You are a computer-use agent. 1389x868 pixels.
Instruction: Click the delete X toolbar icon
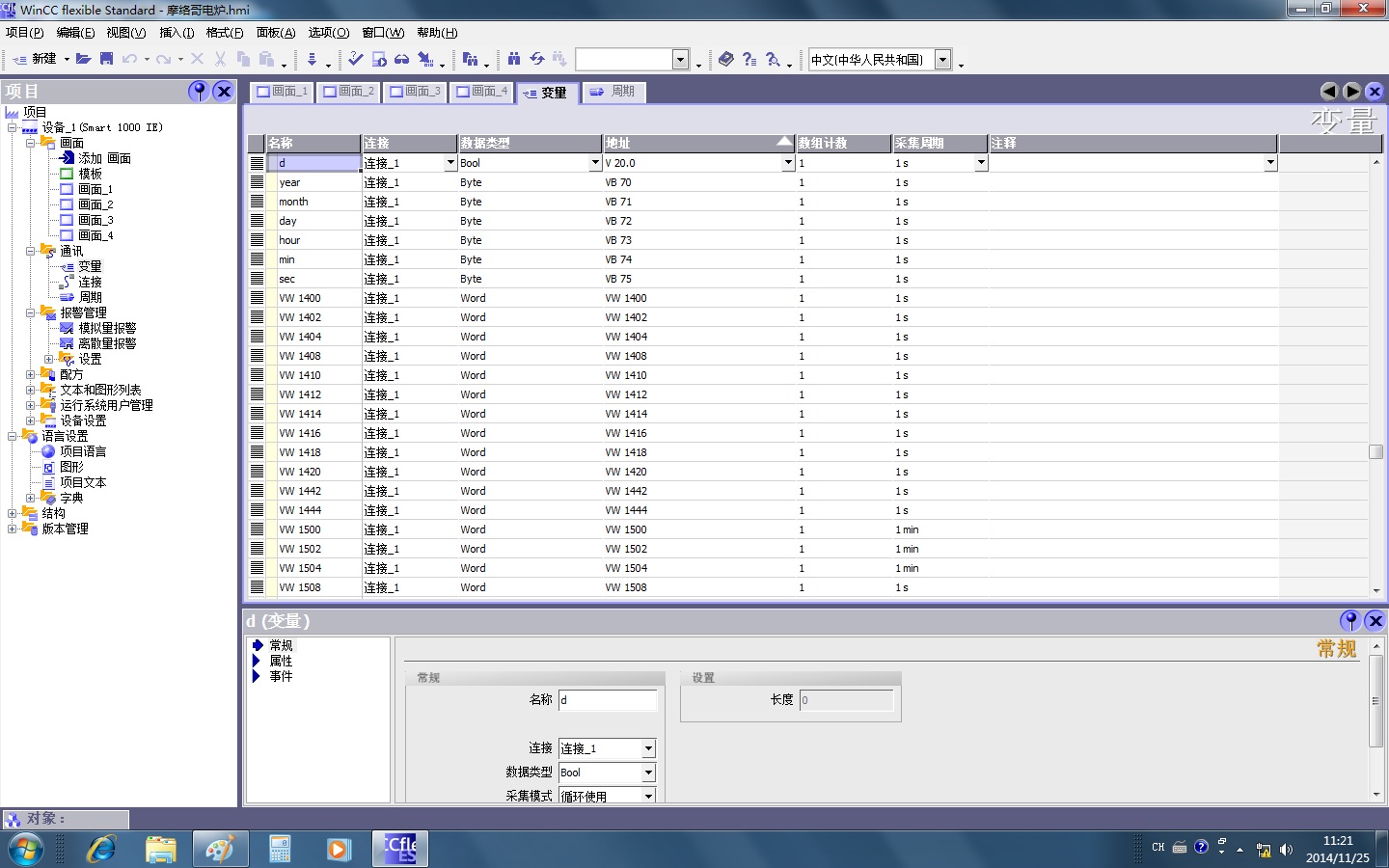coord(198,60)
